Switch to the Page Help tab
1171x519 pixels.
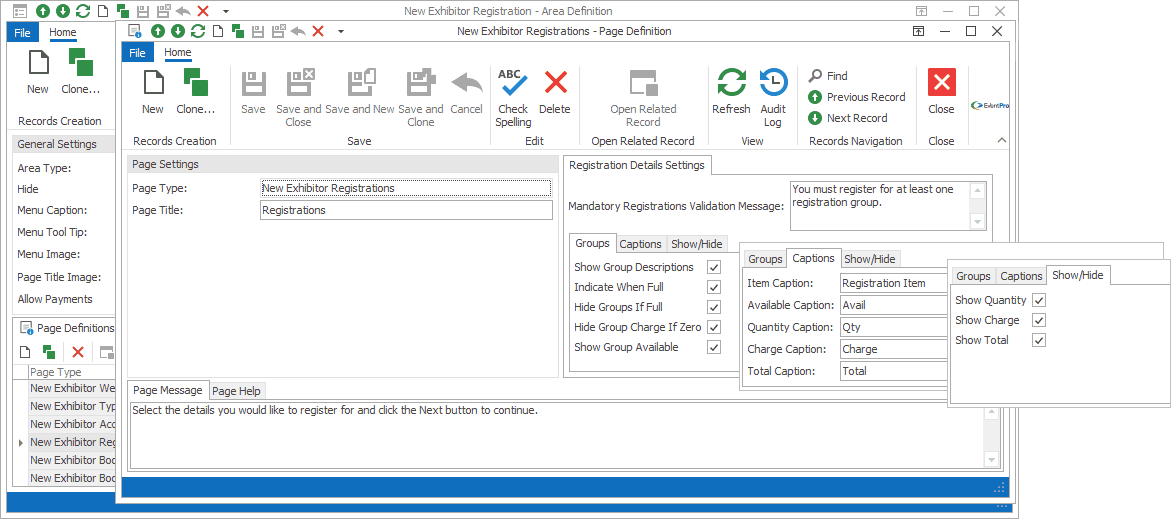click(x=235, y=391)
